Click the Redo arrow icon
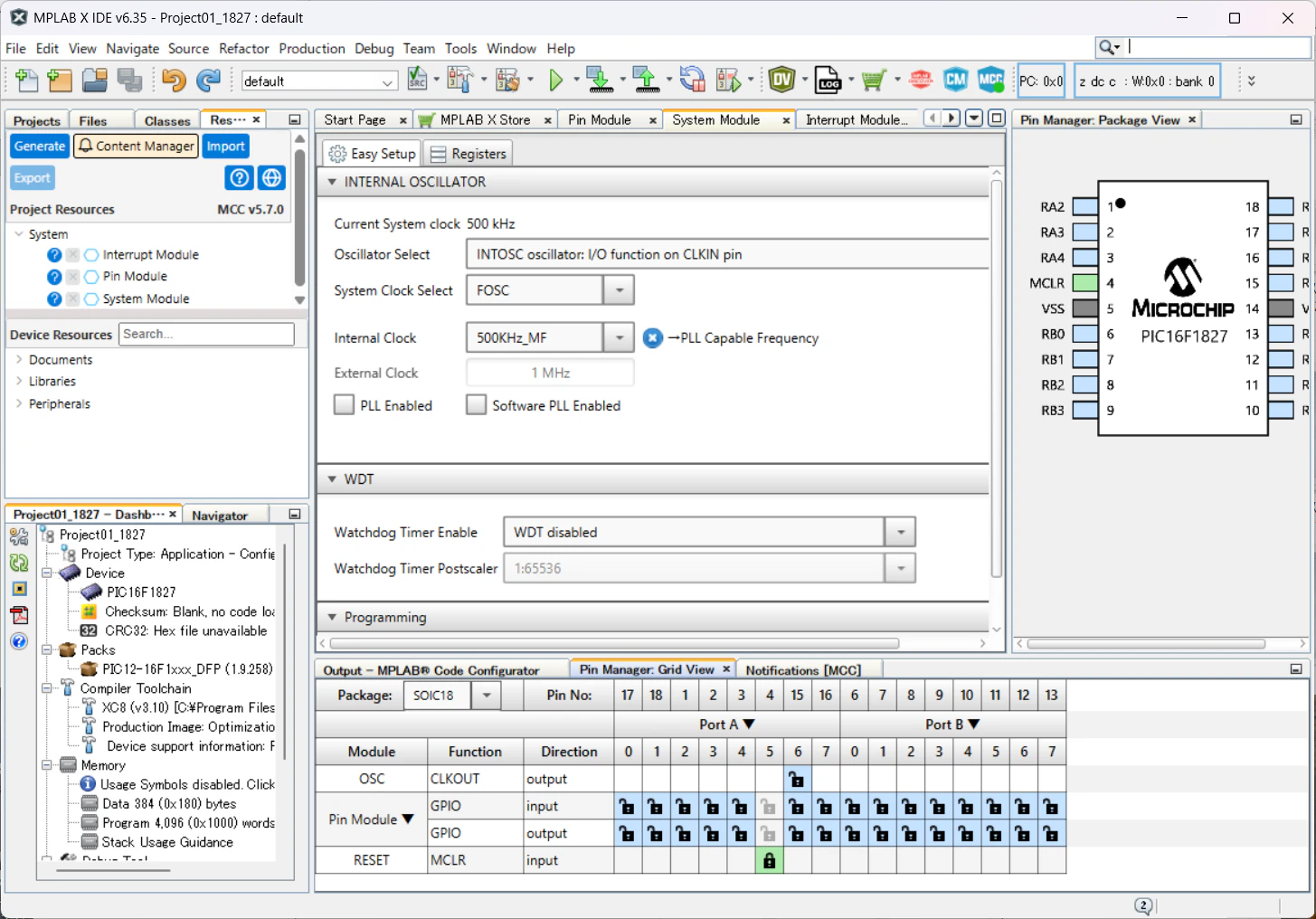Screen dimensions: 1316x919 (209, 81)
